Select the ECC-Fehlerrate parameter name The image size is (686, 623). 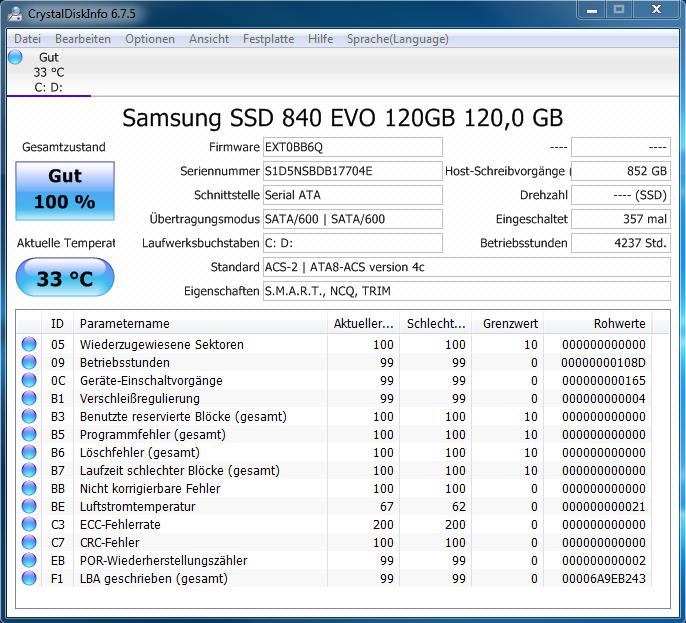click(x=120, y=524)
